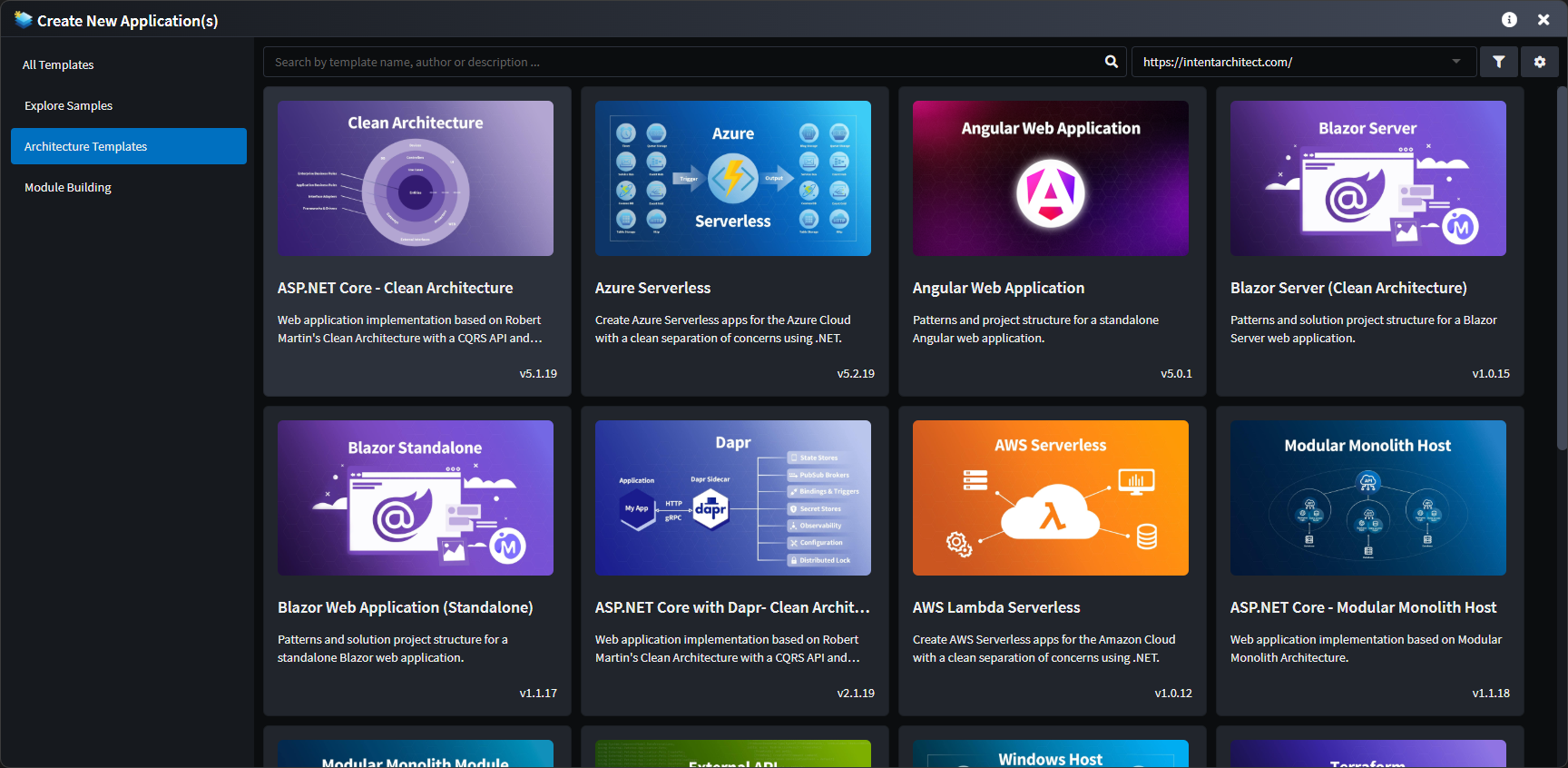Close the Create New Application dialog

click(x=1543, y=19)
